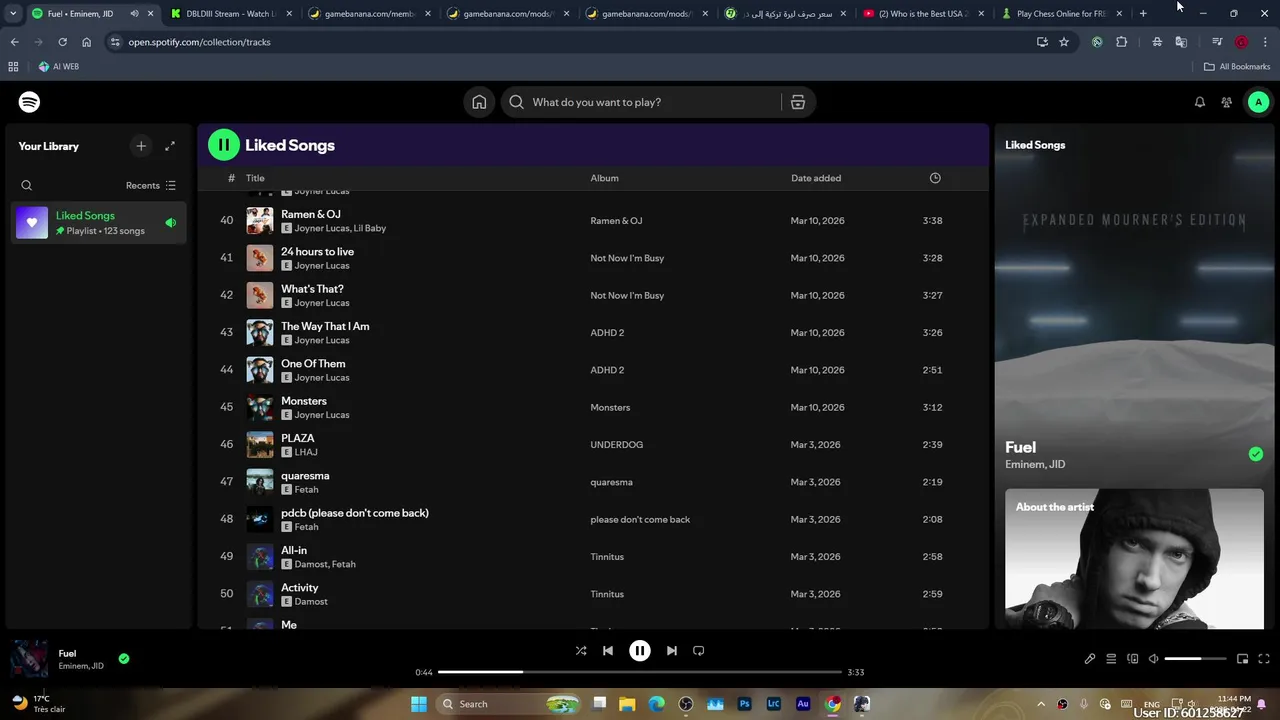Expand Your Library with the arrows icon
The height and width of the screenshot is (720, 1280).
pyautogui.click(x=170, y=146)
